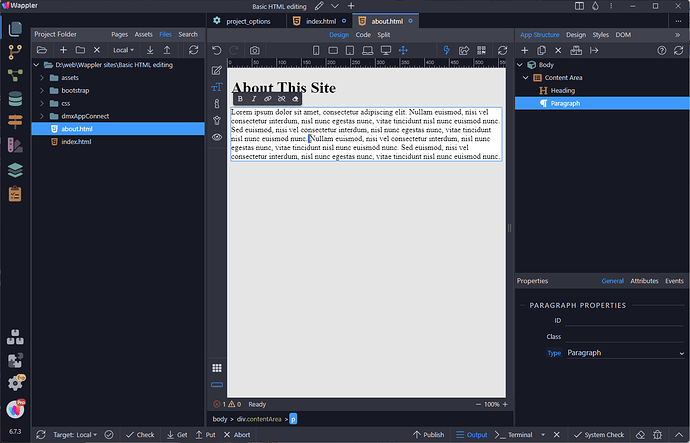The image size is (690, 443).
Task: Toggle the edit pencil tool in design sidebar
Action: (x=217, y=70)
